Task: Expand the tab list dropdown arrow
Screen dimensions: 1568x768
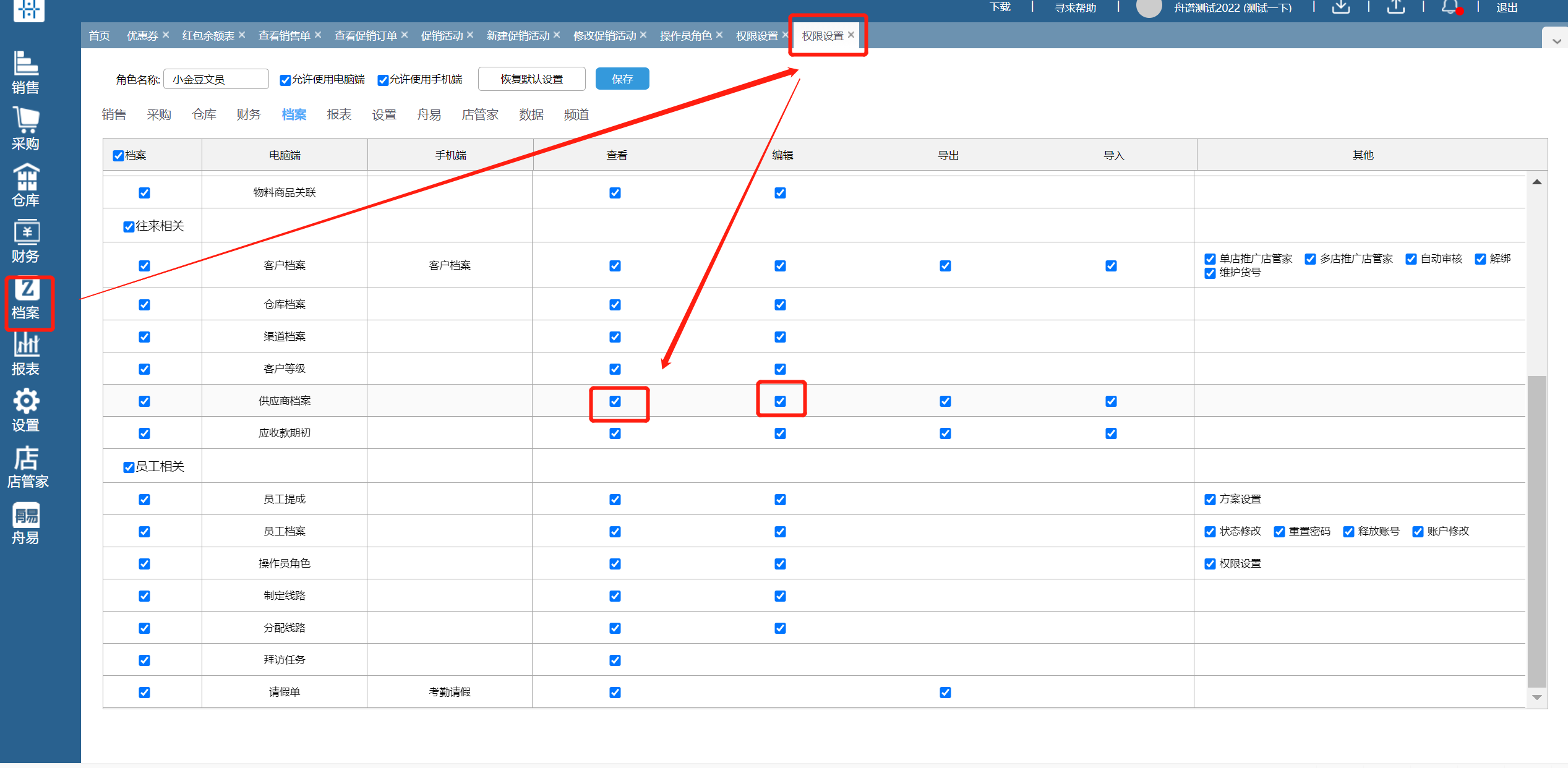Action: click(1556, 41)
